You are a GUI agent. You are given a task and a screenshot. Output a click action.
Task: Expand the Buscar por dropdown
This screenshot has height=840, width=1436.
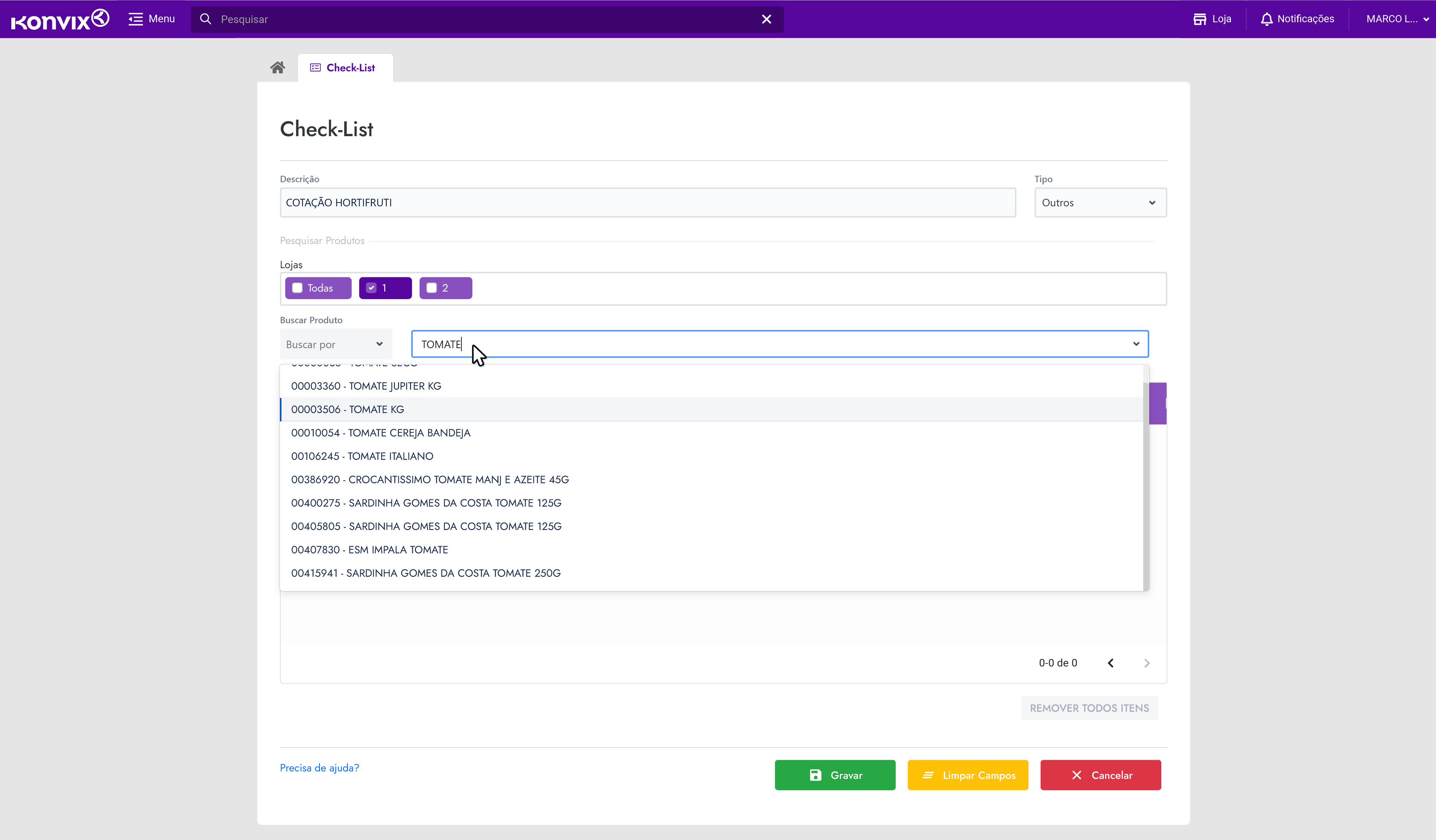tap(335, 344)
